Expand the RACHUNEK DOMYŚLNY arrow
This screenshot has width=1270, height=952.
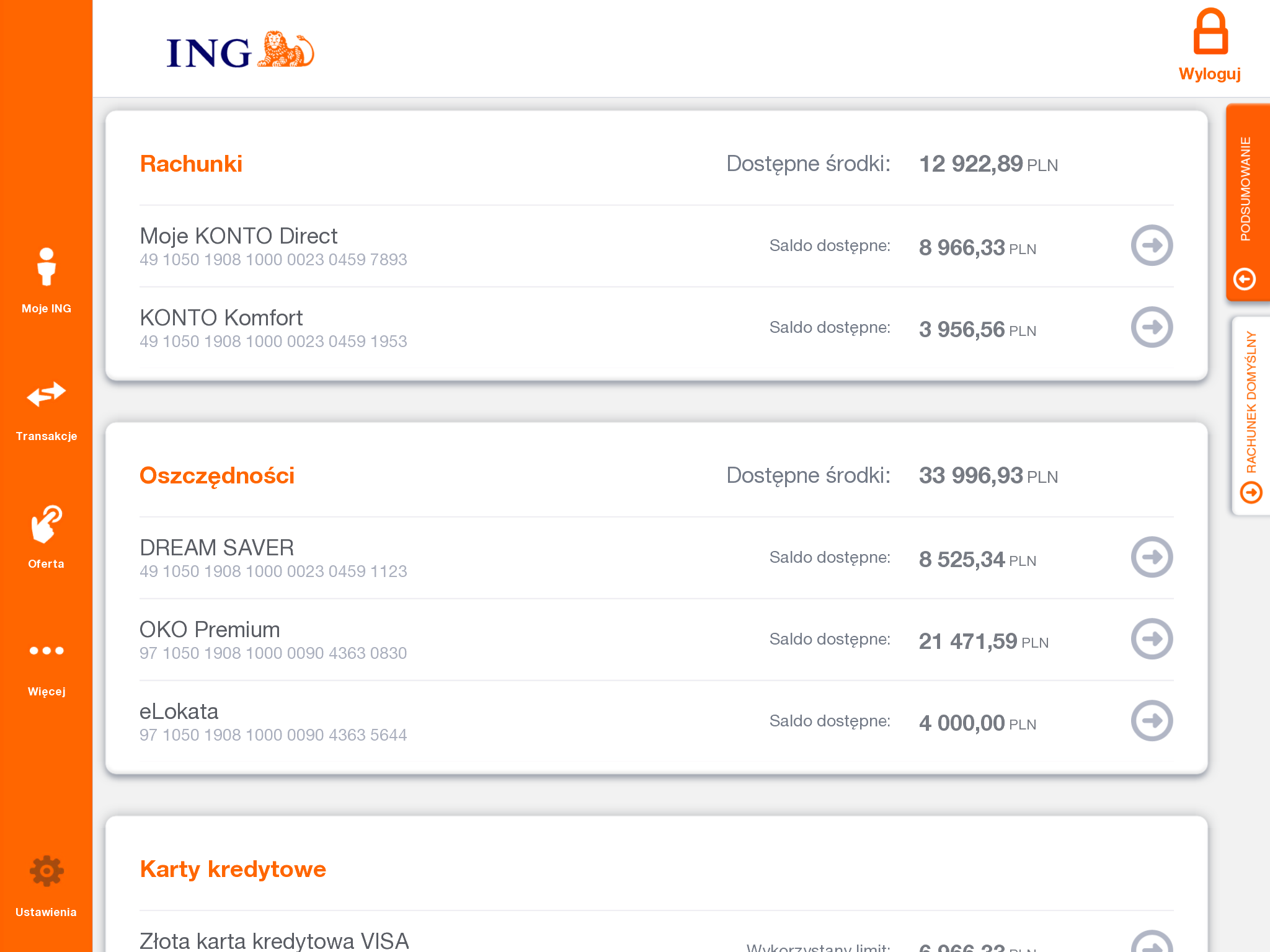[1251, 493]
